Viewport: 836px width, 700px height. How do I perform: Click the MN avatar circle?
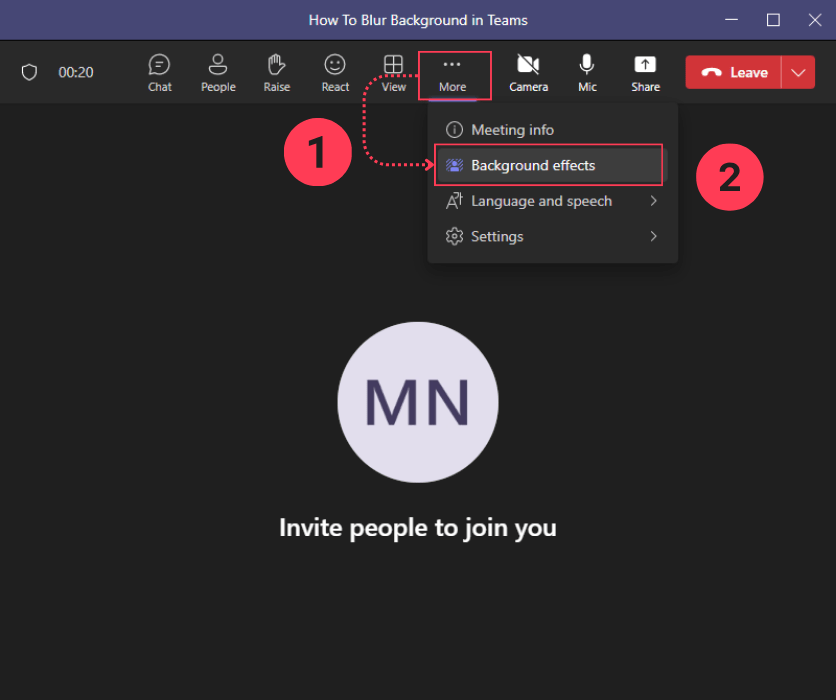tap(417, 402)
